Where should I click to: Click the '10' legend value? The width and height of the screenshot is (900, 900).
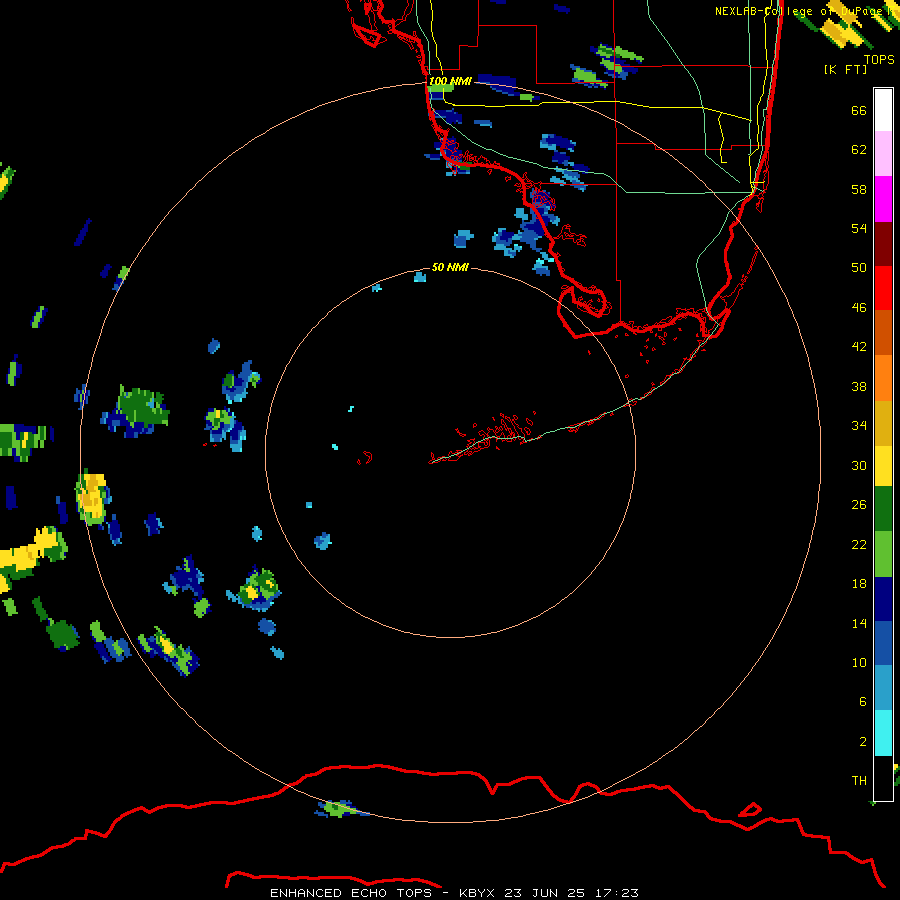(x=859, y=662)
